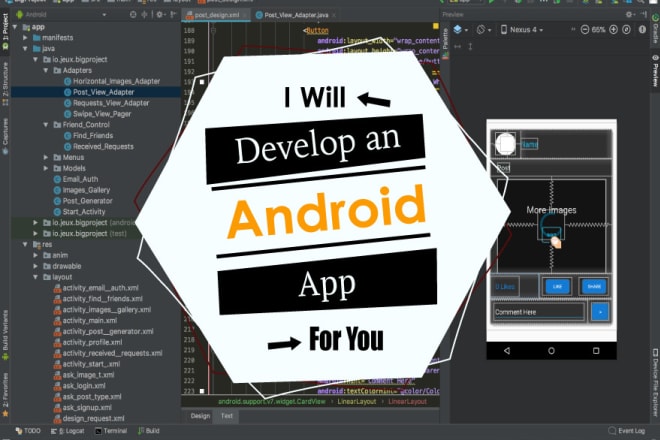660x440 pixels.
Task: Open the Z: Structure tool window
Action: click(x=5, y=83)
